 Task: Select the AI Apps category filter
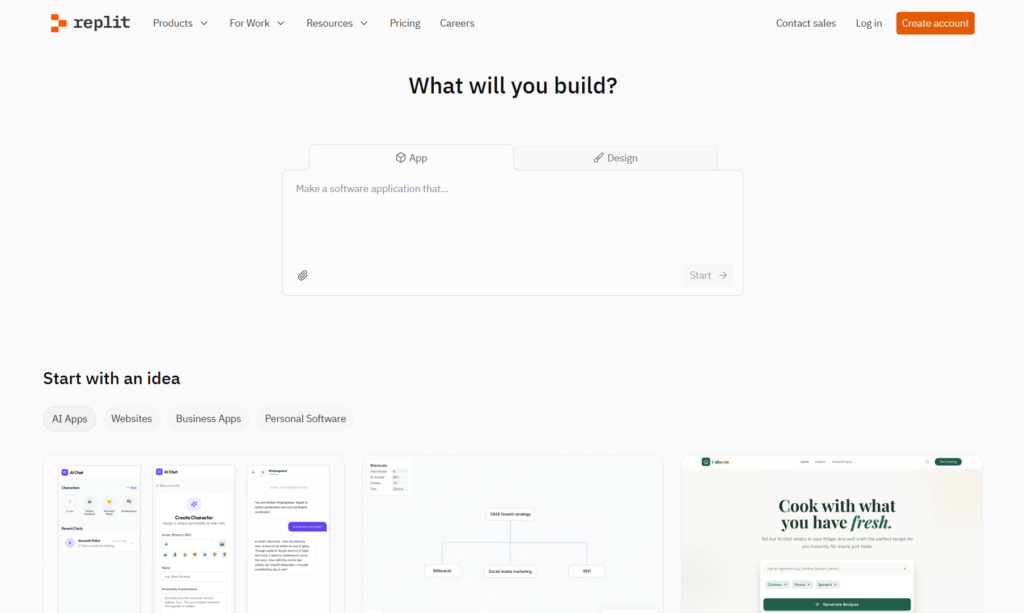click(70, 419)
